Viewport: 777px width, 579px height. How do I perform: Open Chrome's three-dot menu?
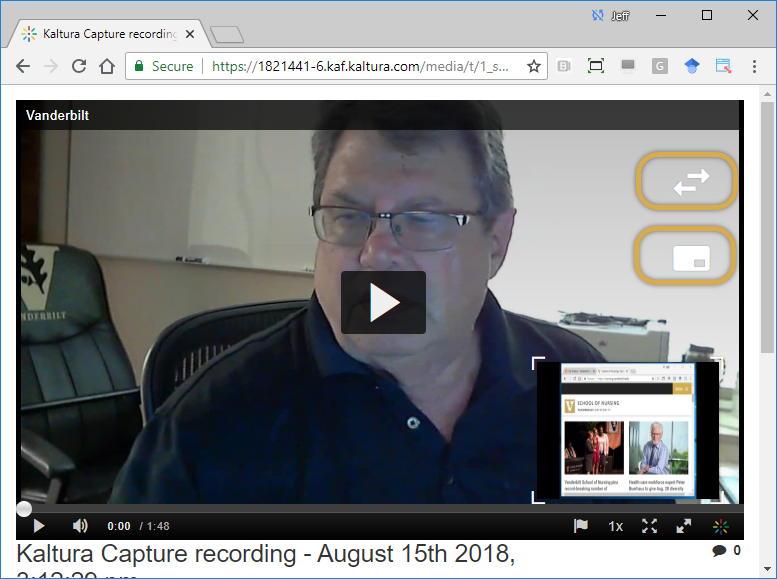point(755,67)
